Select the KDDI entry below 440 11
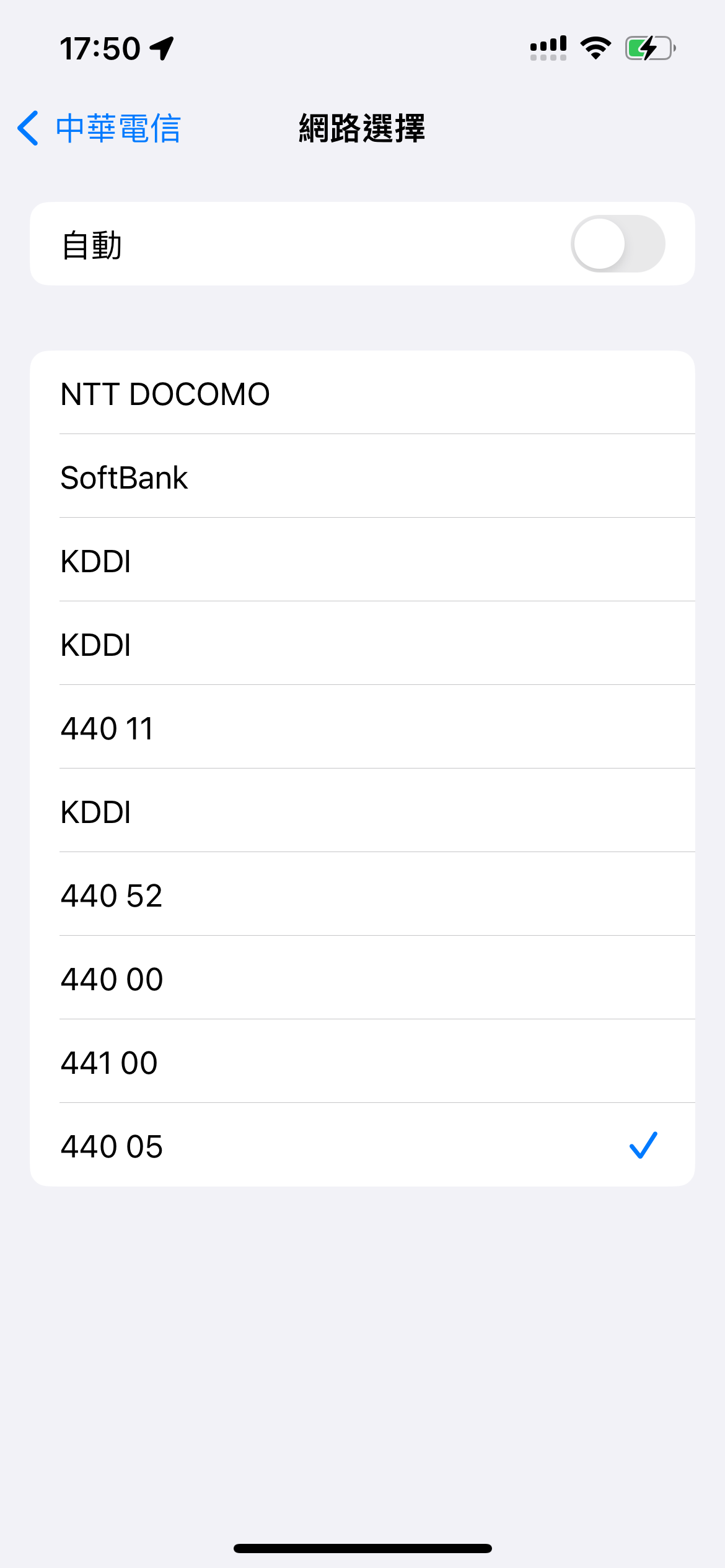The image size is (725, 1568). click(x=362, y=812)
